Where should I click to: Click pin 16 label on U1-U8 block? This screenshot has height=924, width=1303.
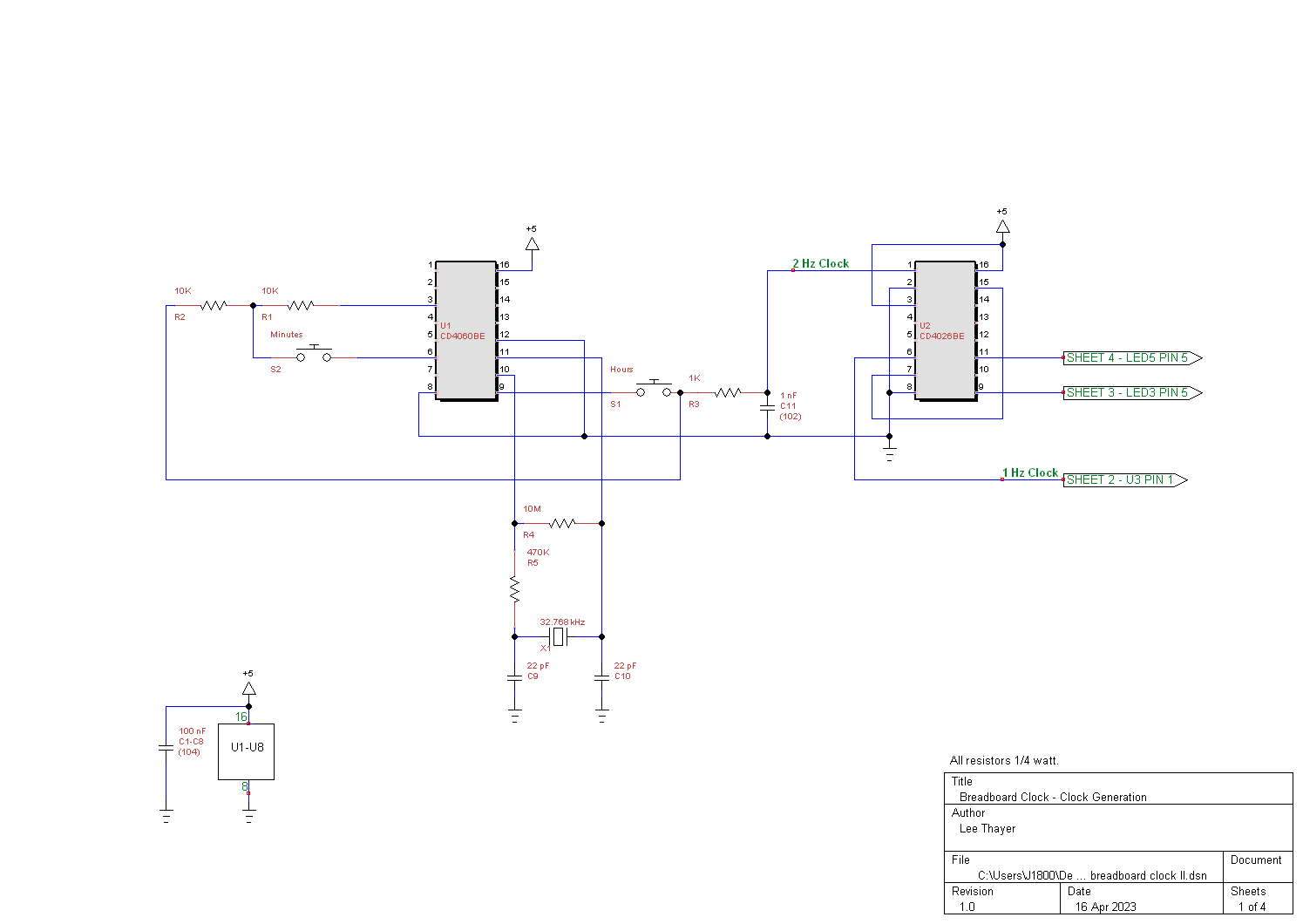[241, 717]
